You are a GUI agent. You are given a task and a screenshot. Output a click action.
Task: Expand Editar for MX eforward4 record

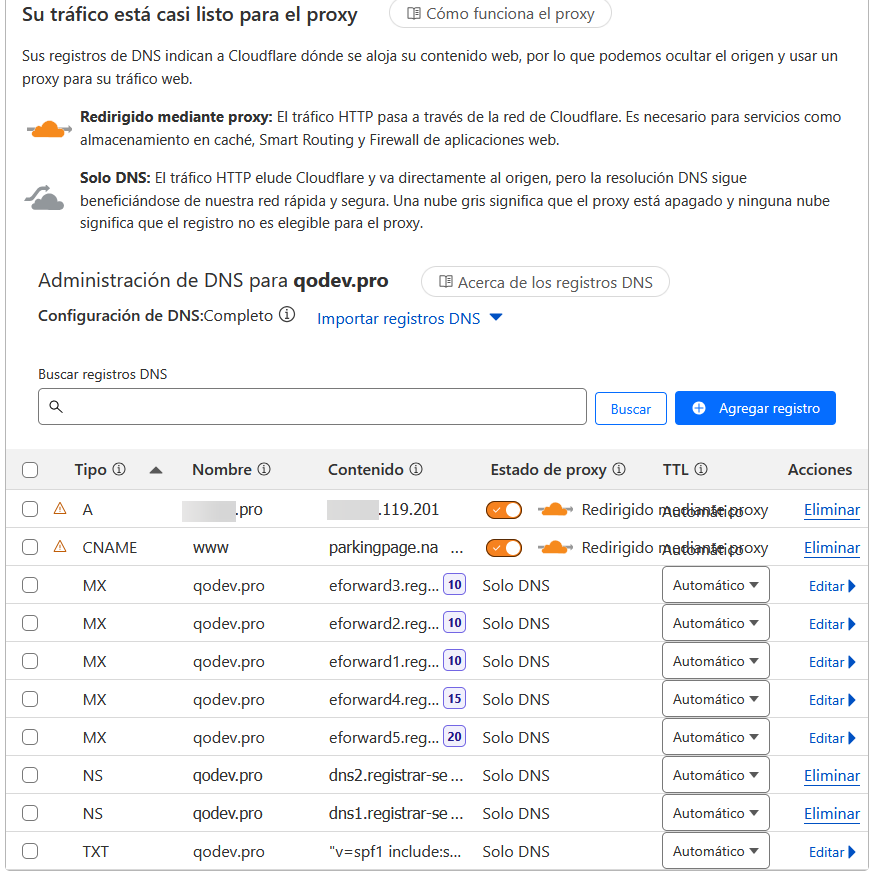click(832, 700)
